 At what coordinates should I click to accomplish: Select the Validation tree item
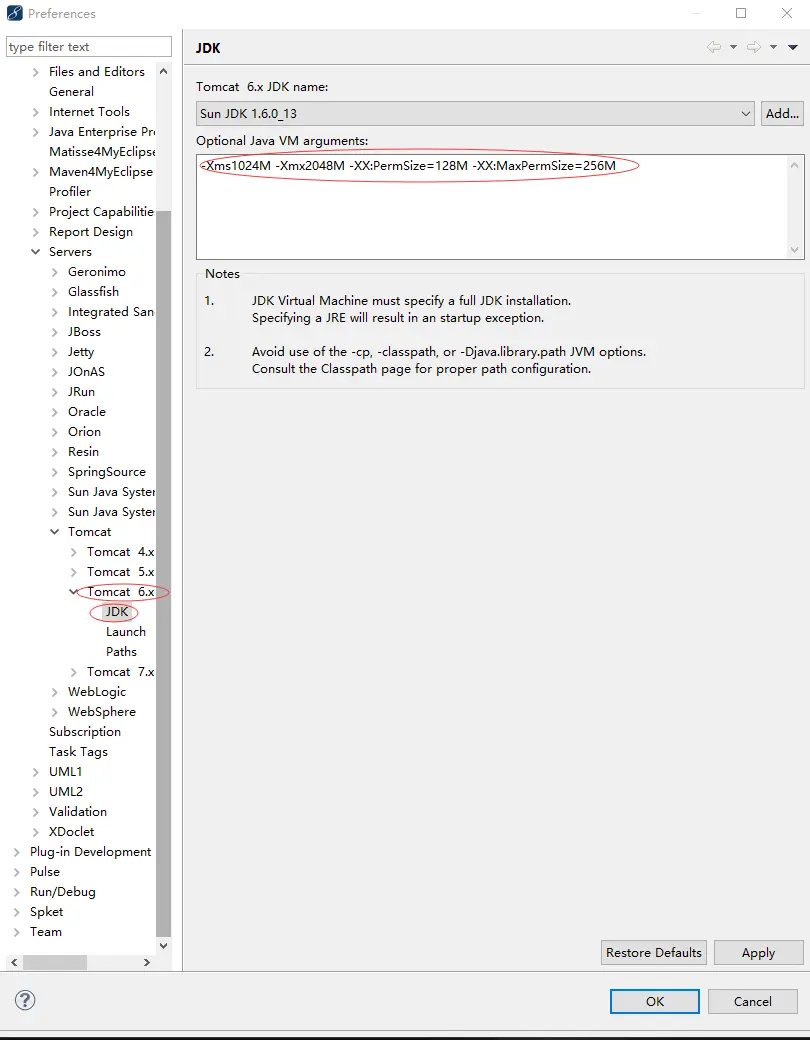click(78, 811)
